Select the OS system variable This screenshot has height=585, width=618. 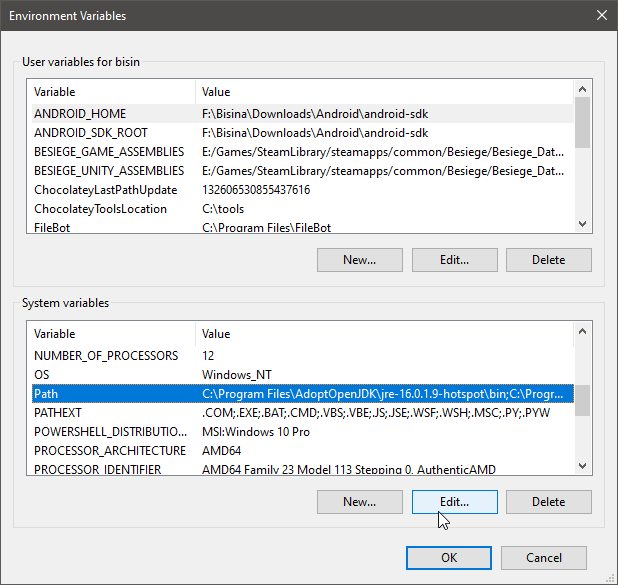[x=302, y=374]
